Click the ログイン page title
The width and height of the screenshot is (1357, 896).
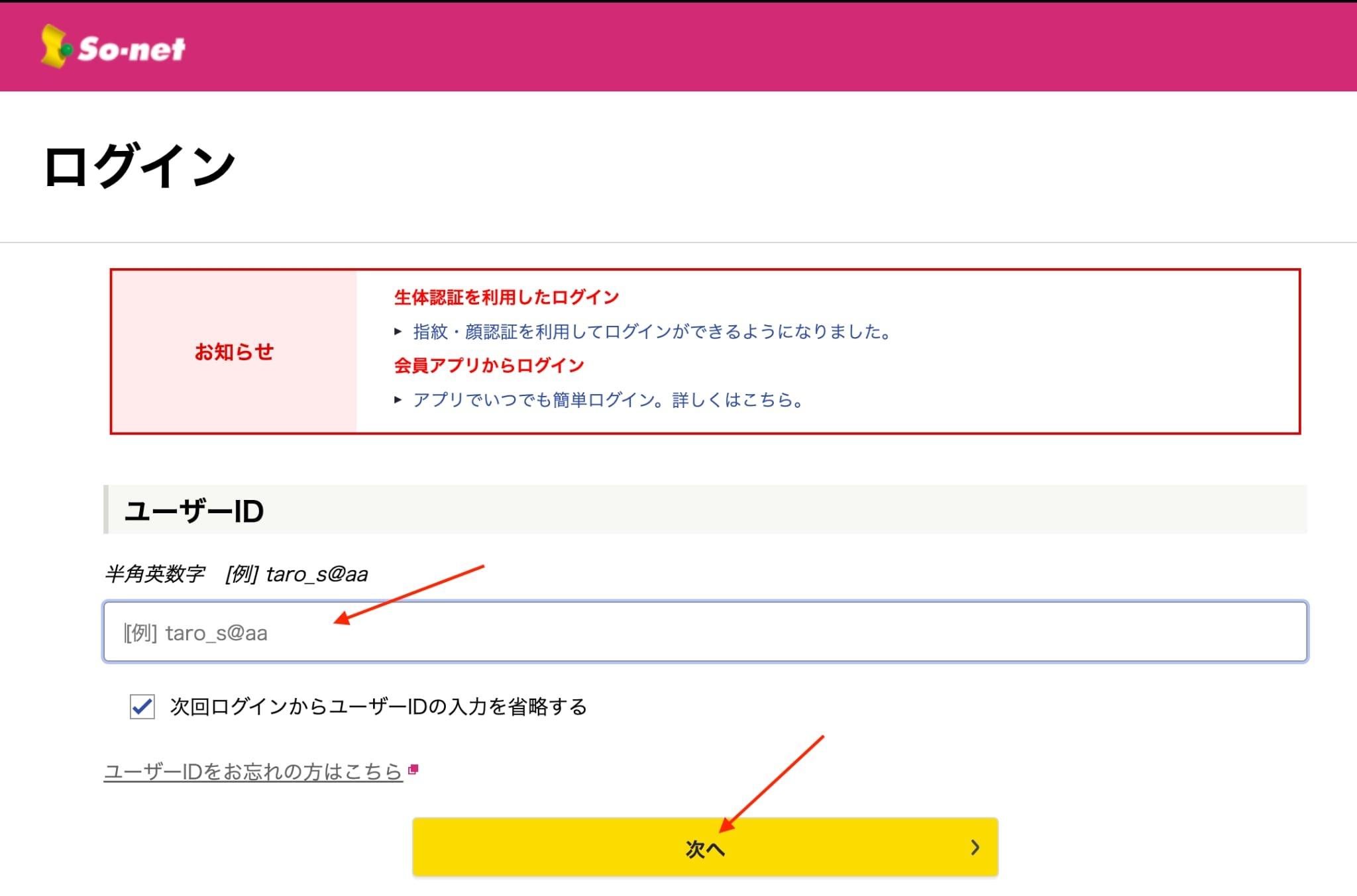[x=140, y=166]
